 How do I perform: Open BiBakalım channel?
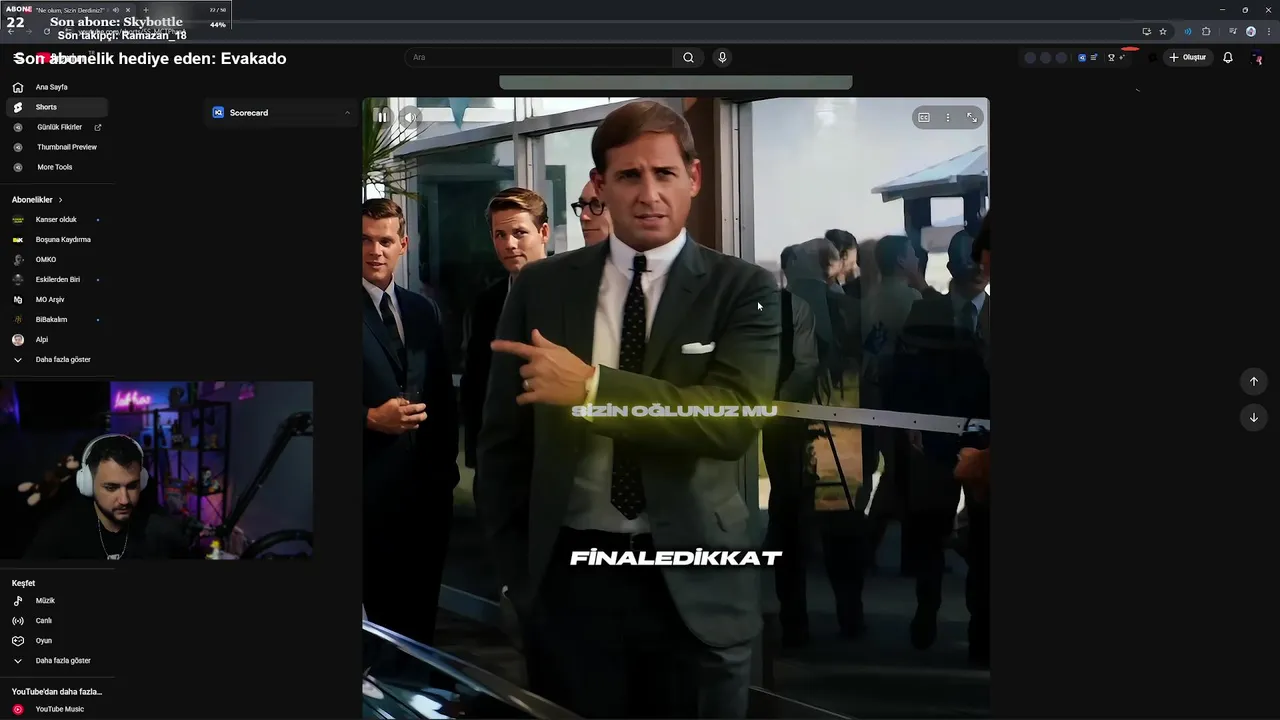[56, 319]
